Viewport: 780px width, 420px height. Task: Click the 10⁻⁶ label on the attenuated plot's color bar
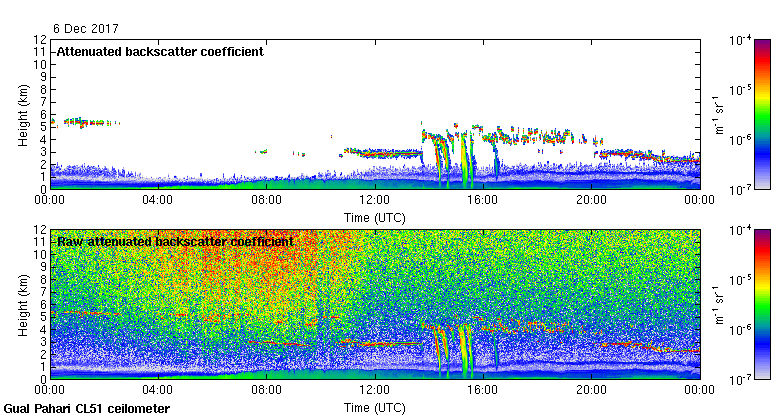pyautogui.click(x=741, y=140)
